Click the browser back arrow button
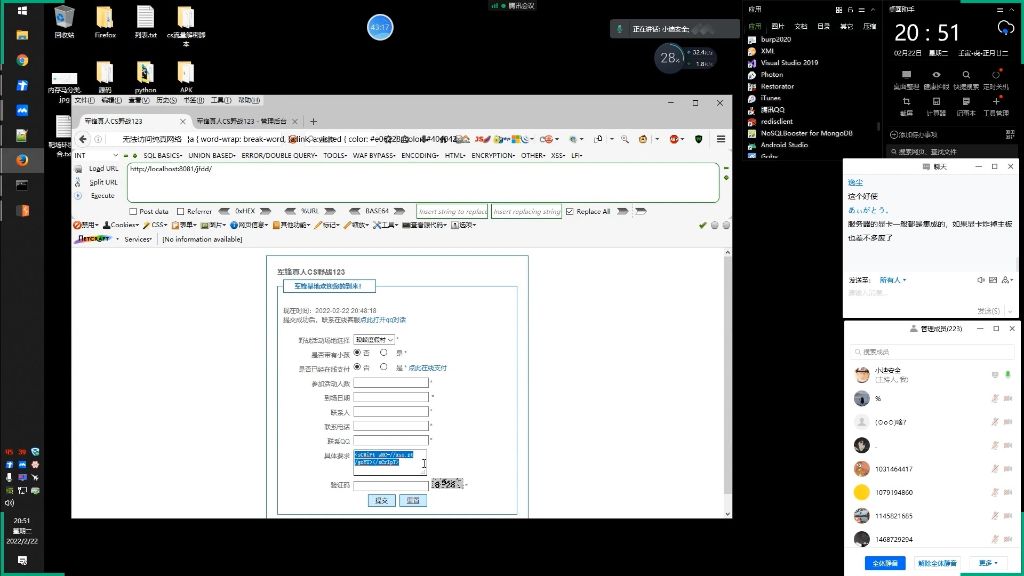 click(83, 139)
